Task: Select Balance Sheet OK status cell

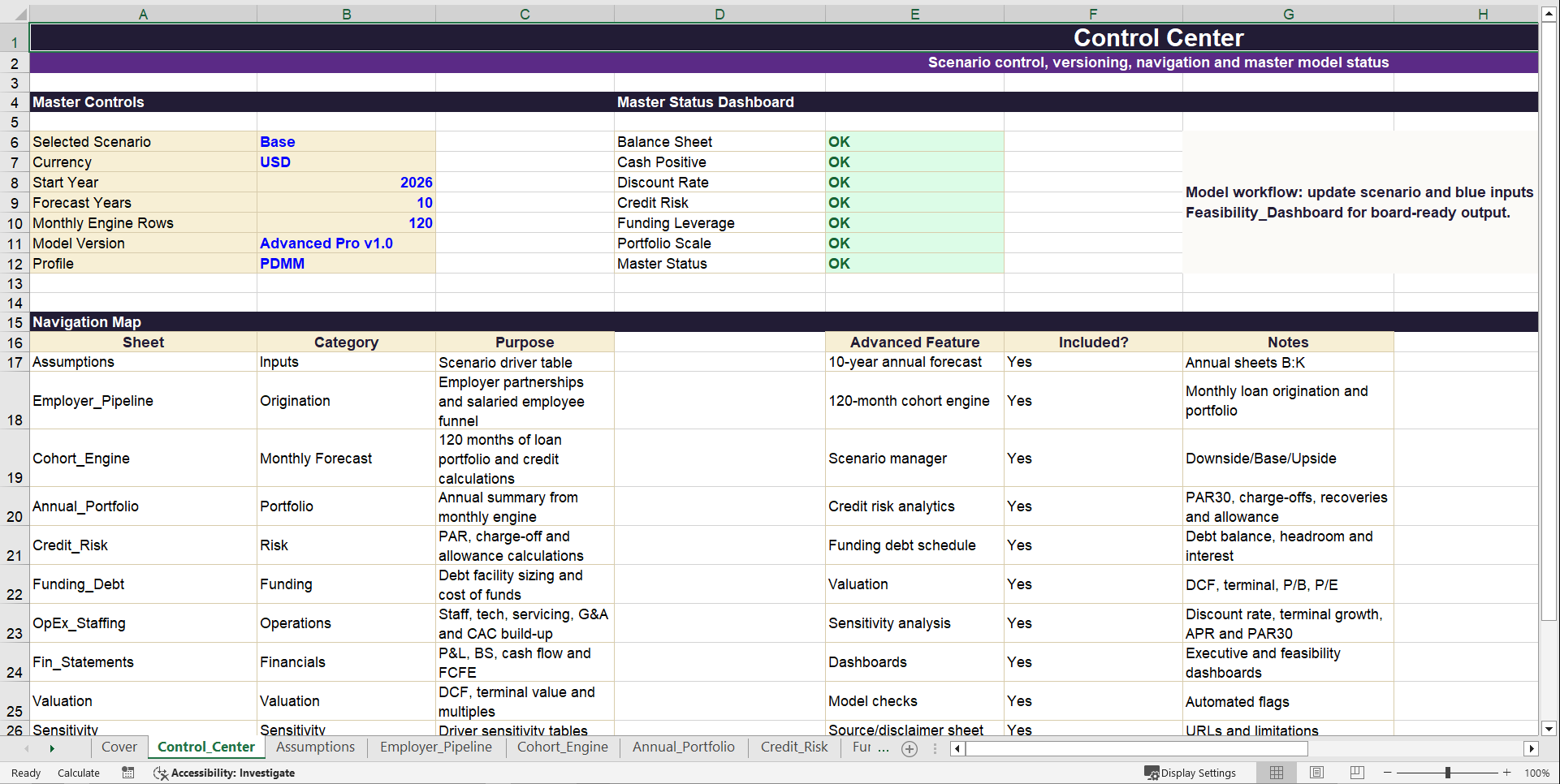Action: pyautogui.click(x=915, y=142)
